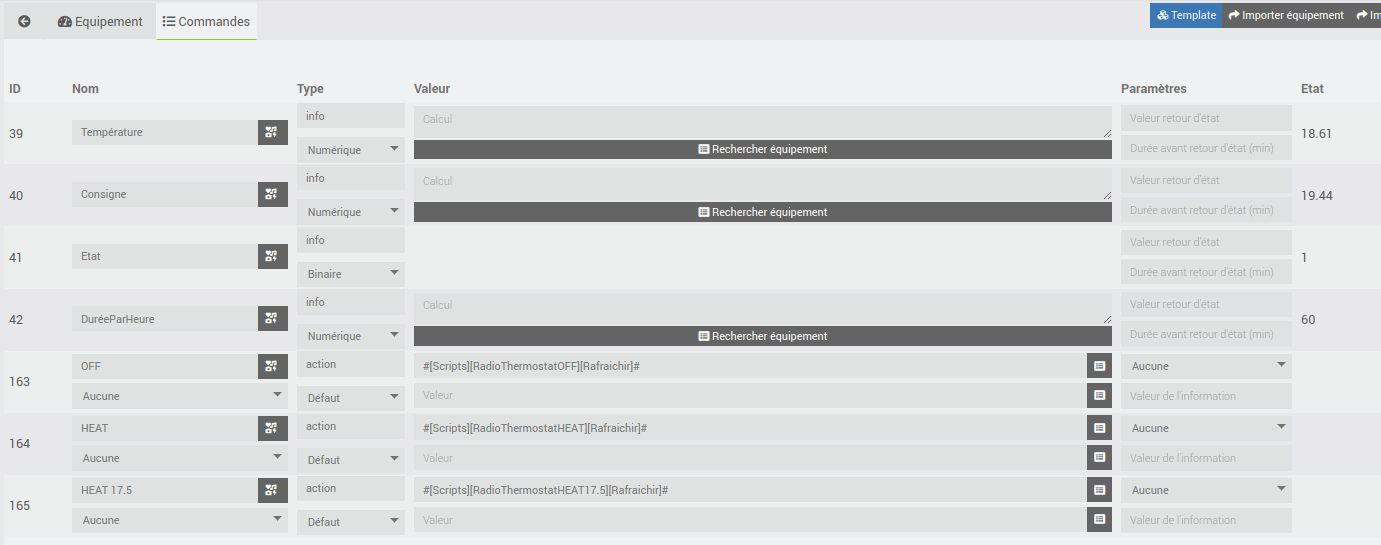Click Valeur retour d'état field for Température
Image resolution: width=1381 pixels, height=545 pixels.
coord(1206,118)
